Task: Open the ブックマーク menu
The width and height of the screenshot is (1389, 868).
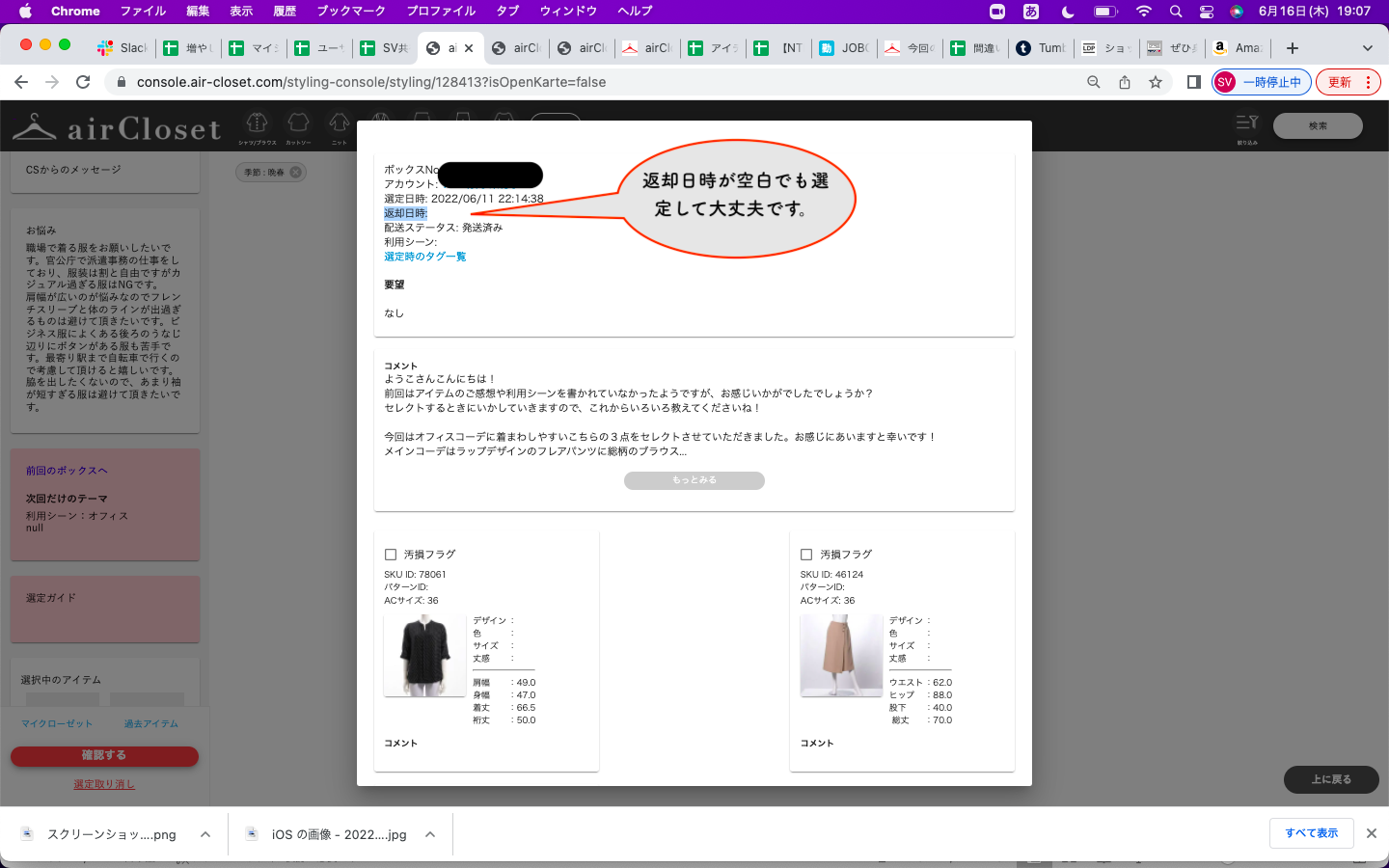Action: [x=351, y=11]
